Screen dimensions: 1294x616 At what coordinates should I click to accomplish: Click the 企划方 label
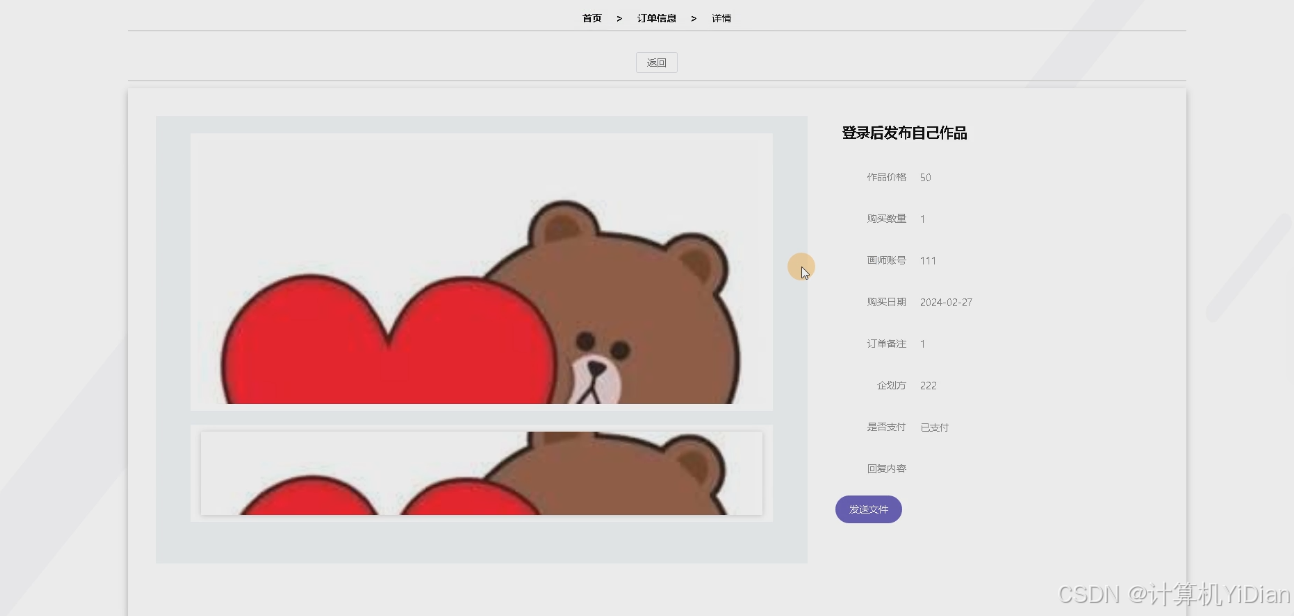(891, 385)
